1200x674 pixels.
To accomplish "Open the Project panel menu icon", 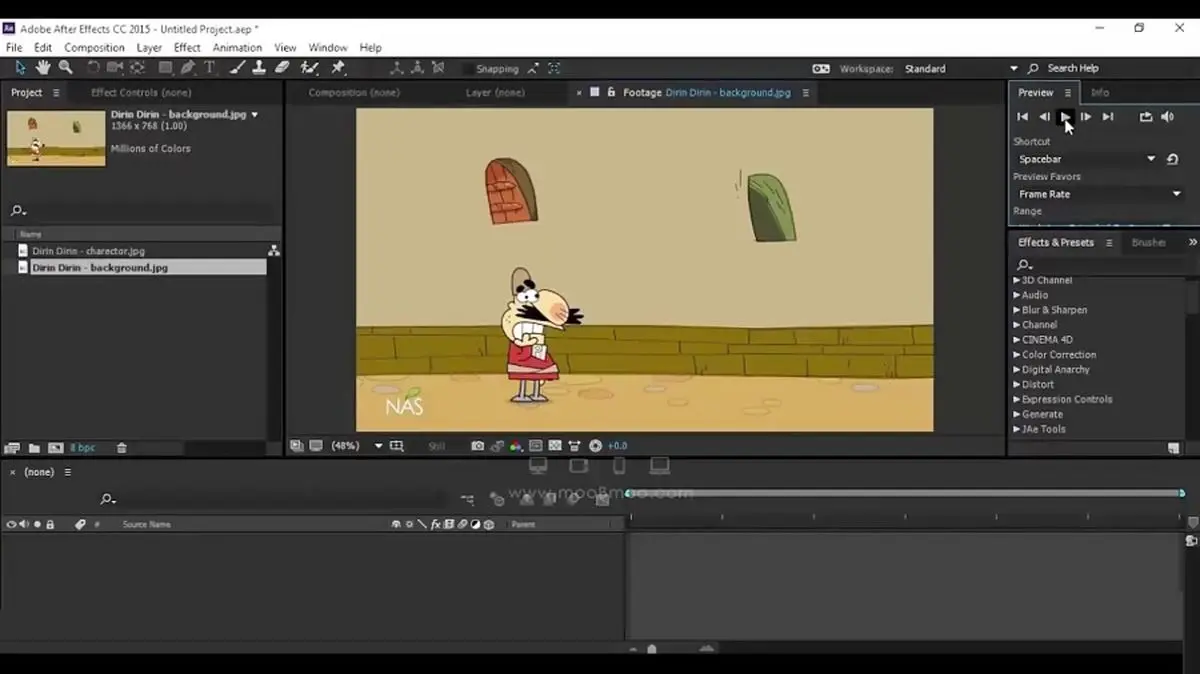I will pyautogui.click(x=56, y=92).
